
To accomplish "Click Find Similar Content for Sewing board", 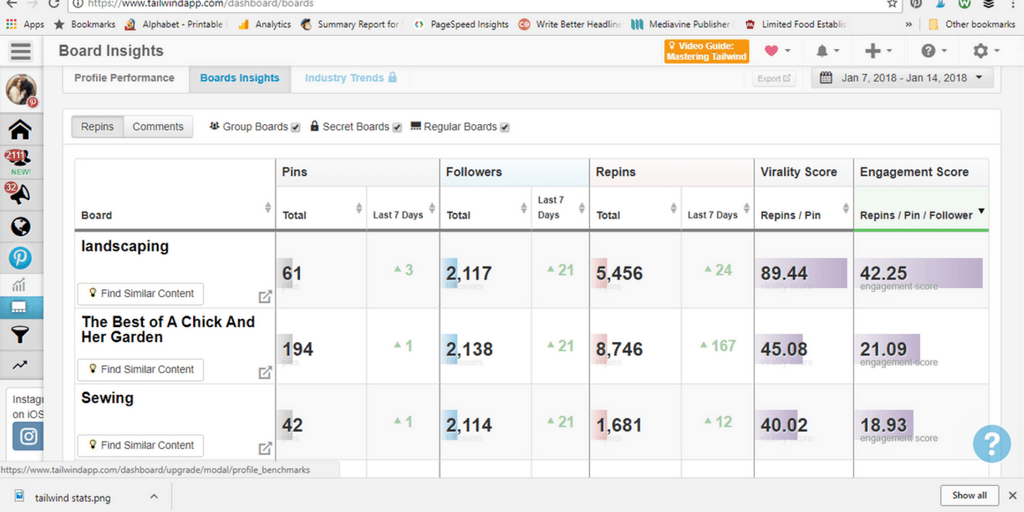I will (140, 445).
